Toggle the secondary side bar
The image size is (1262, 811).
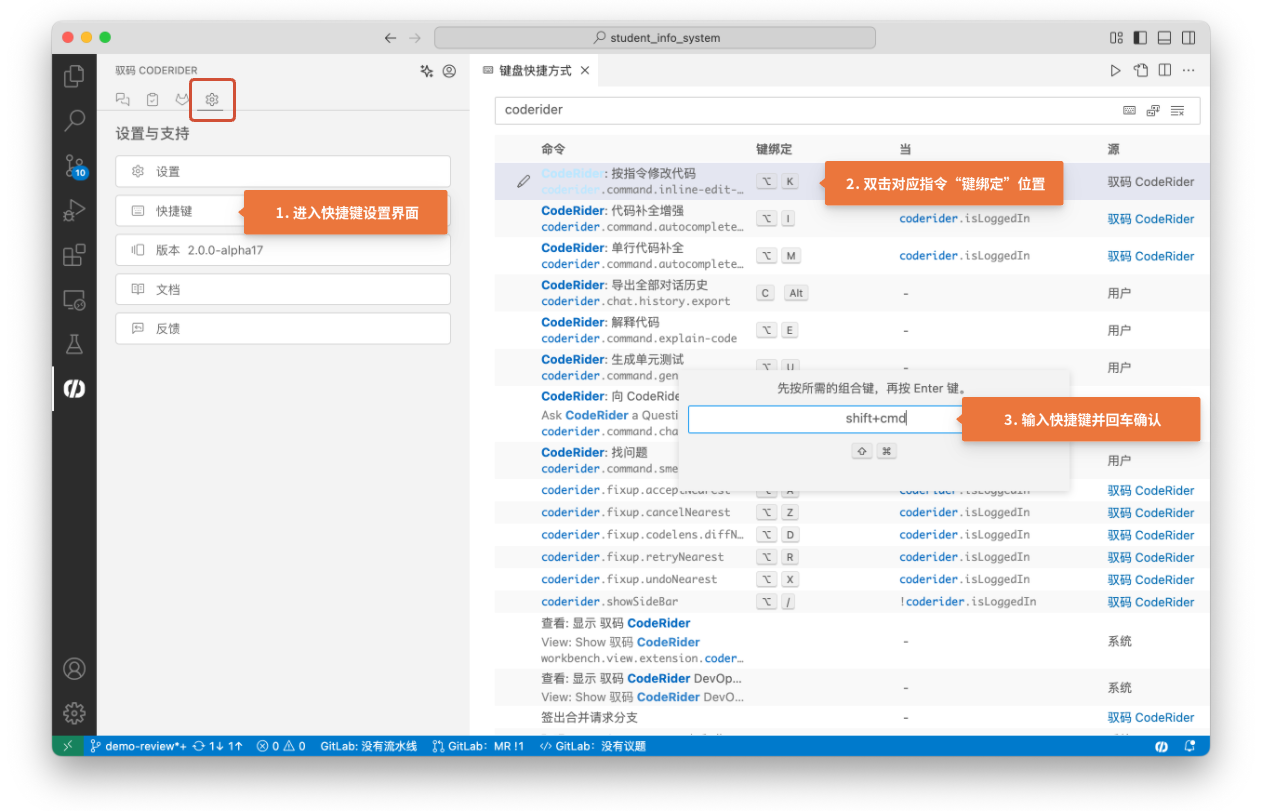point(1188,38)
